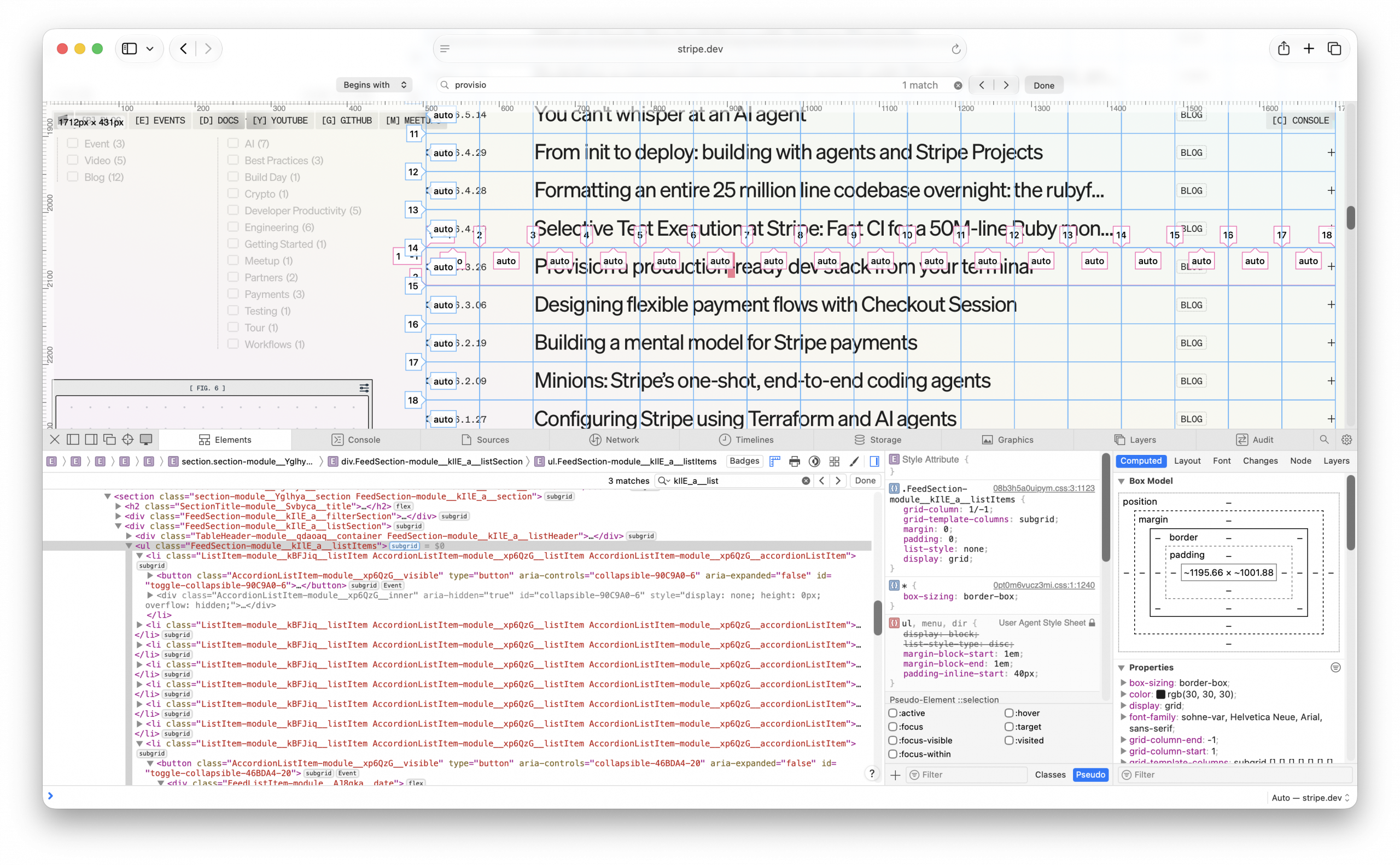1400x865 pixels.
Task: Click the computed properties Filter field
Action: [1235, 775]
